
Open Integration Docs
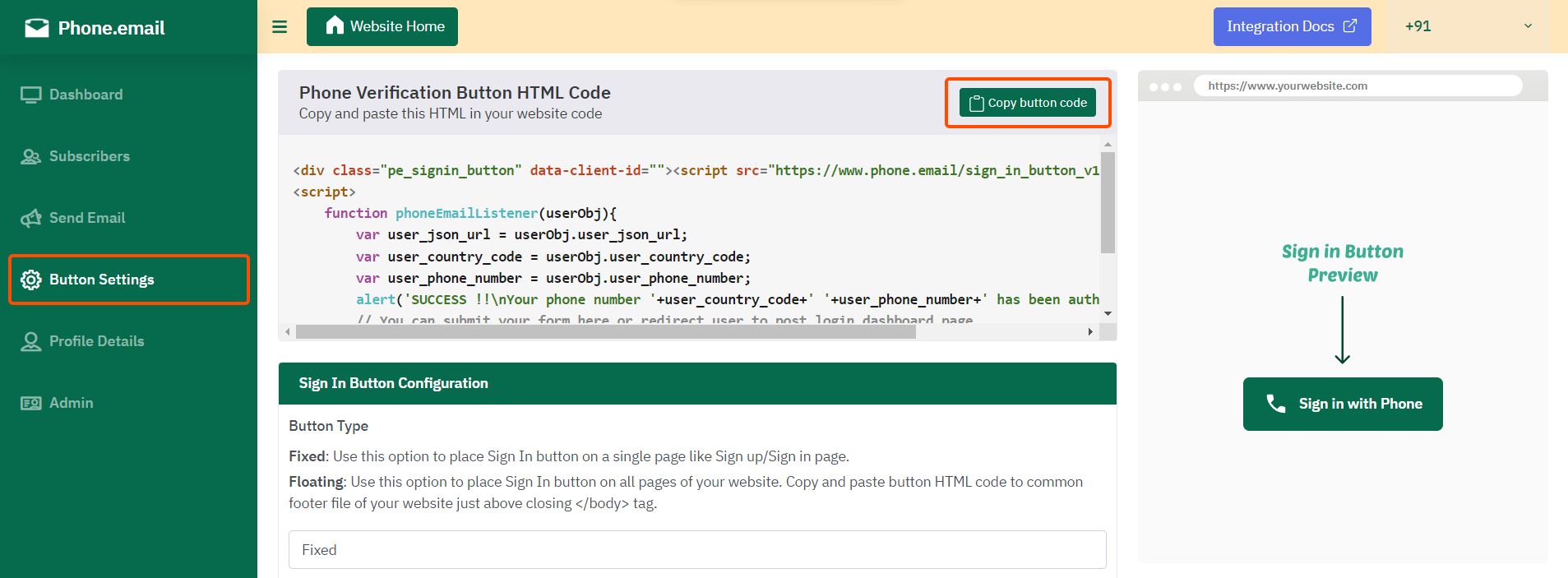[1292, 26]
